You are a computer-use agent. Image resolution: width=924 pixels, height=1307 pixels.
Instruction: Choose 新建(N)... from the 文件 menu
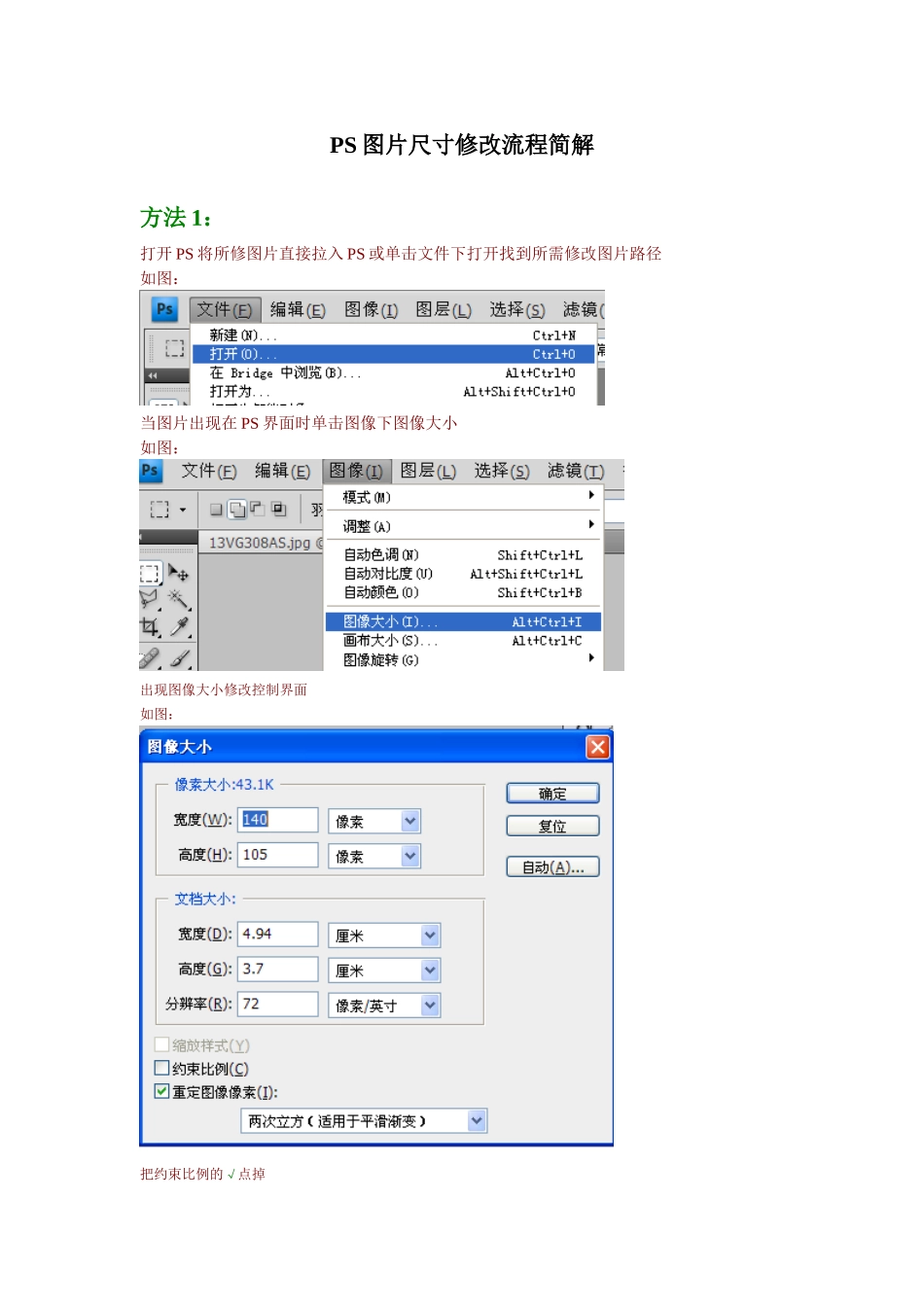click(x=393, y=336)
